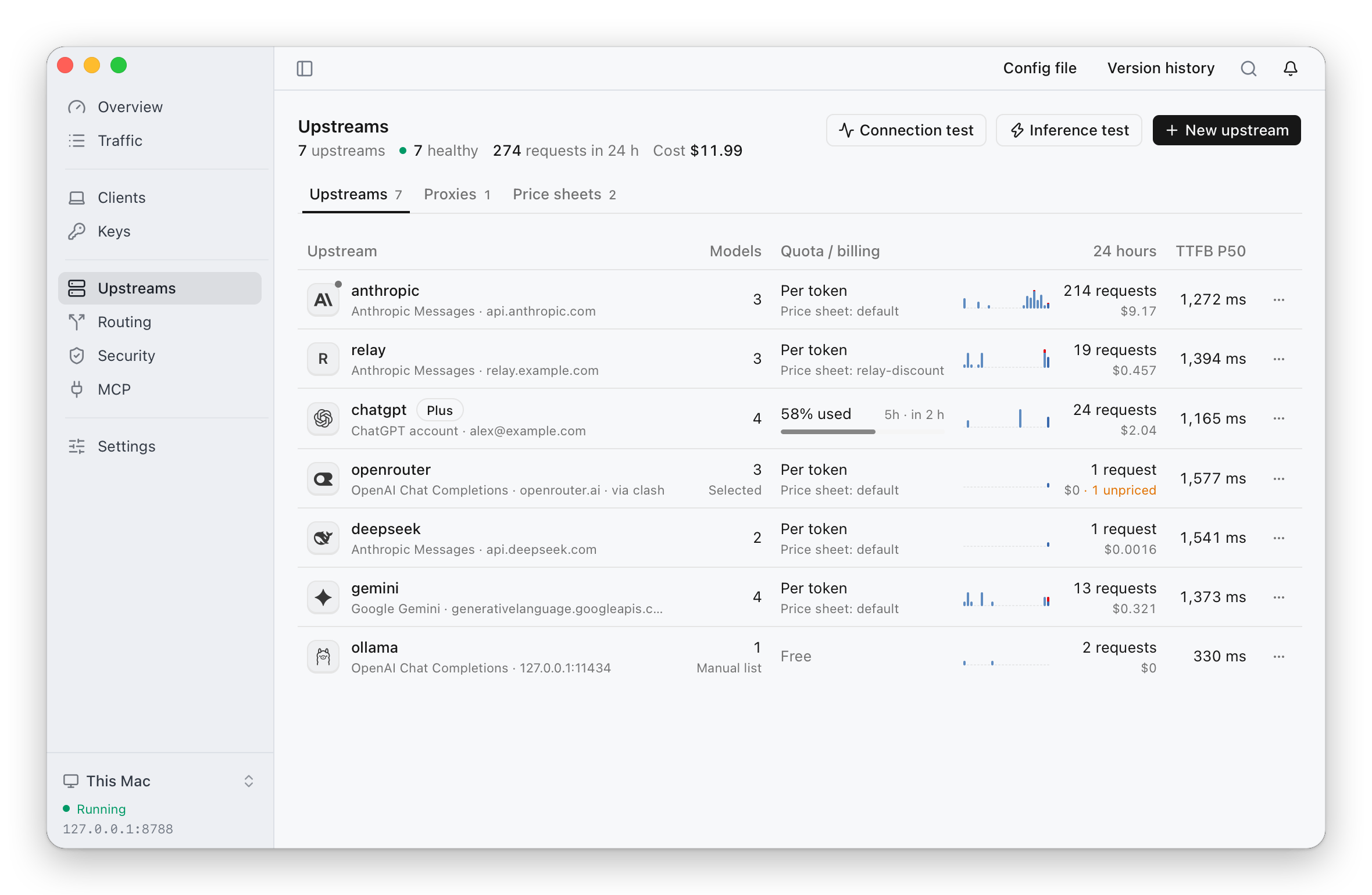Switch to the Upstreams tab
1372x895 pixels.
[356, 195]
